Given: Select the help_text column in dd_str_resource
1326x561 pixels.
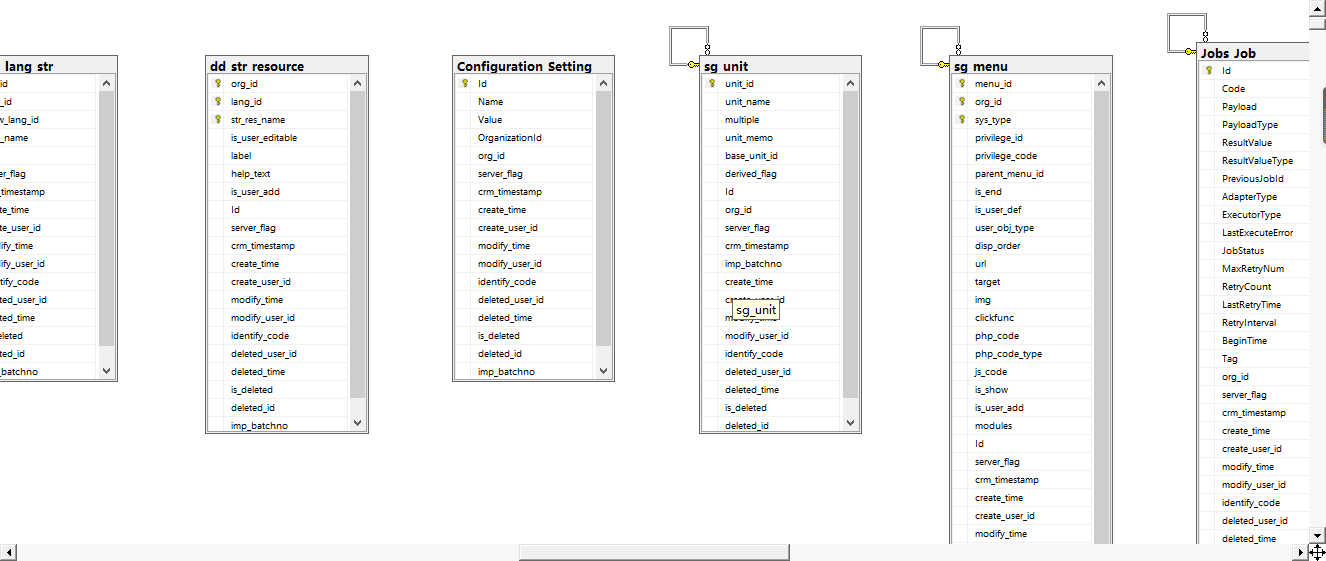Looking at the screenshot, I should pyautogui.click(x=279, y=174).
